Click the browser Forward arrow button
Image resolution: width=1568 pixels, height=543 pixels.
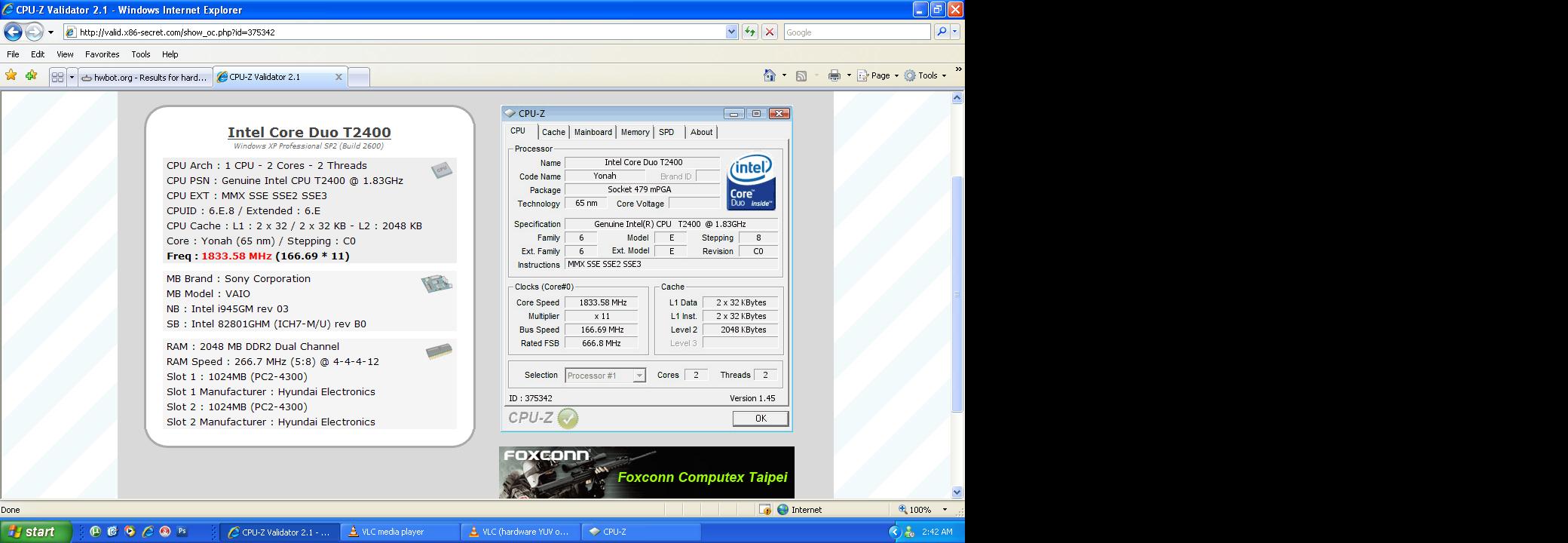(34, 32)
